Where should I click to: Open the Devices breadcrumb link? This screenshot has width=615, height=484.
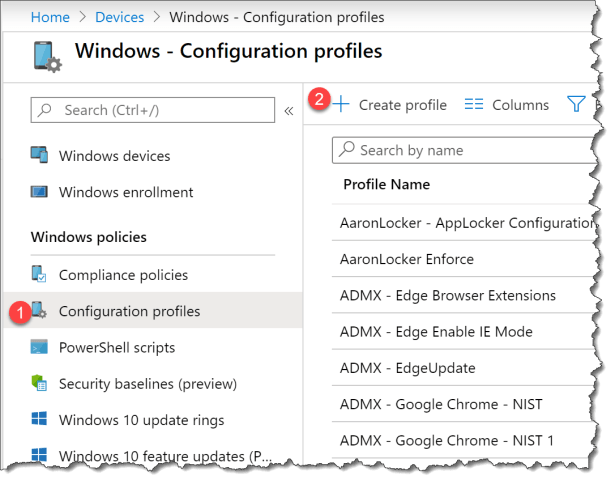120,17
